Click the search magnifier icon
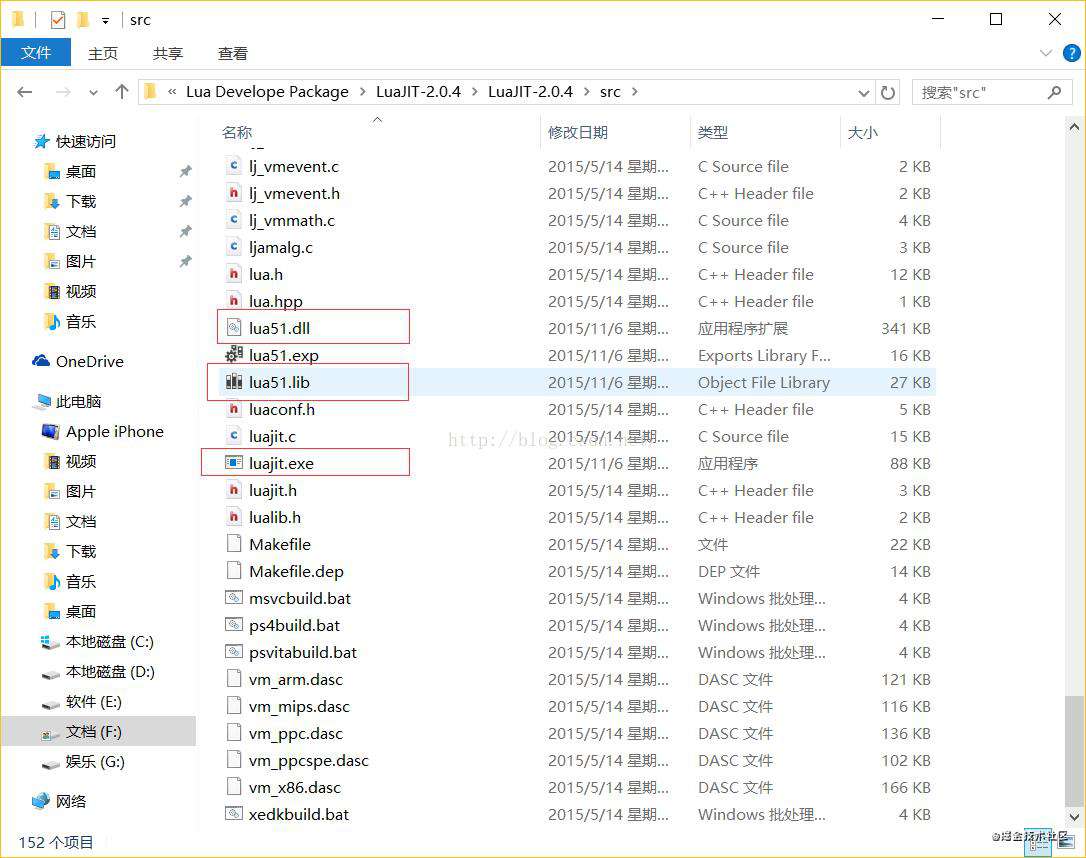This screenshot has width=1086, height=858. click(x=1054, y=92)
